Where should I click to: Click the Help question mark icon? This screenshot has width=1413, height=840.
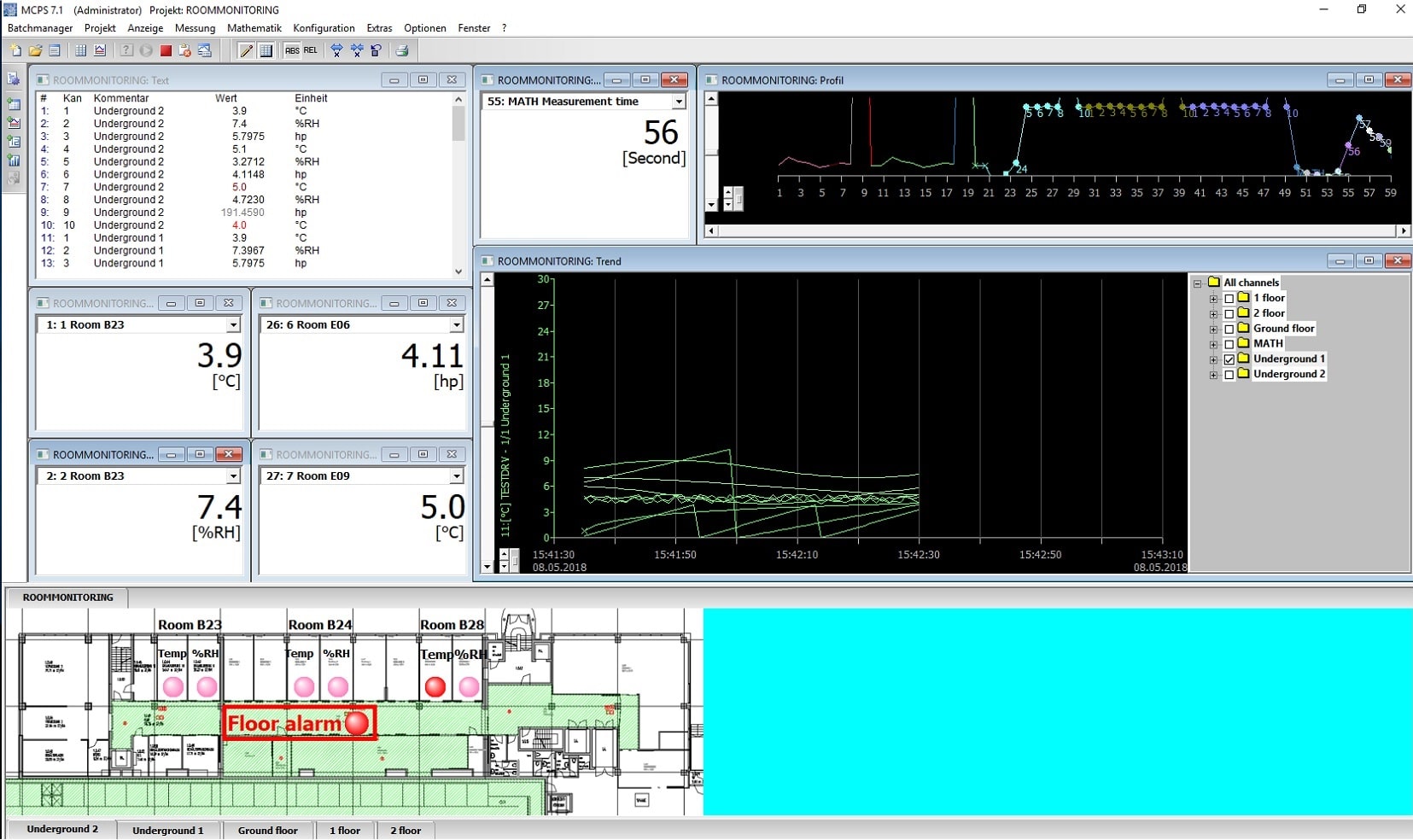point(126,50)
